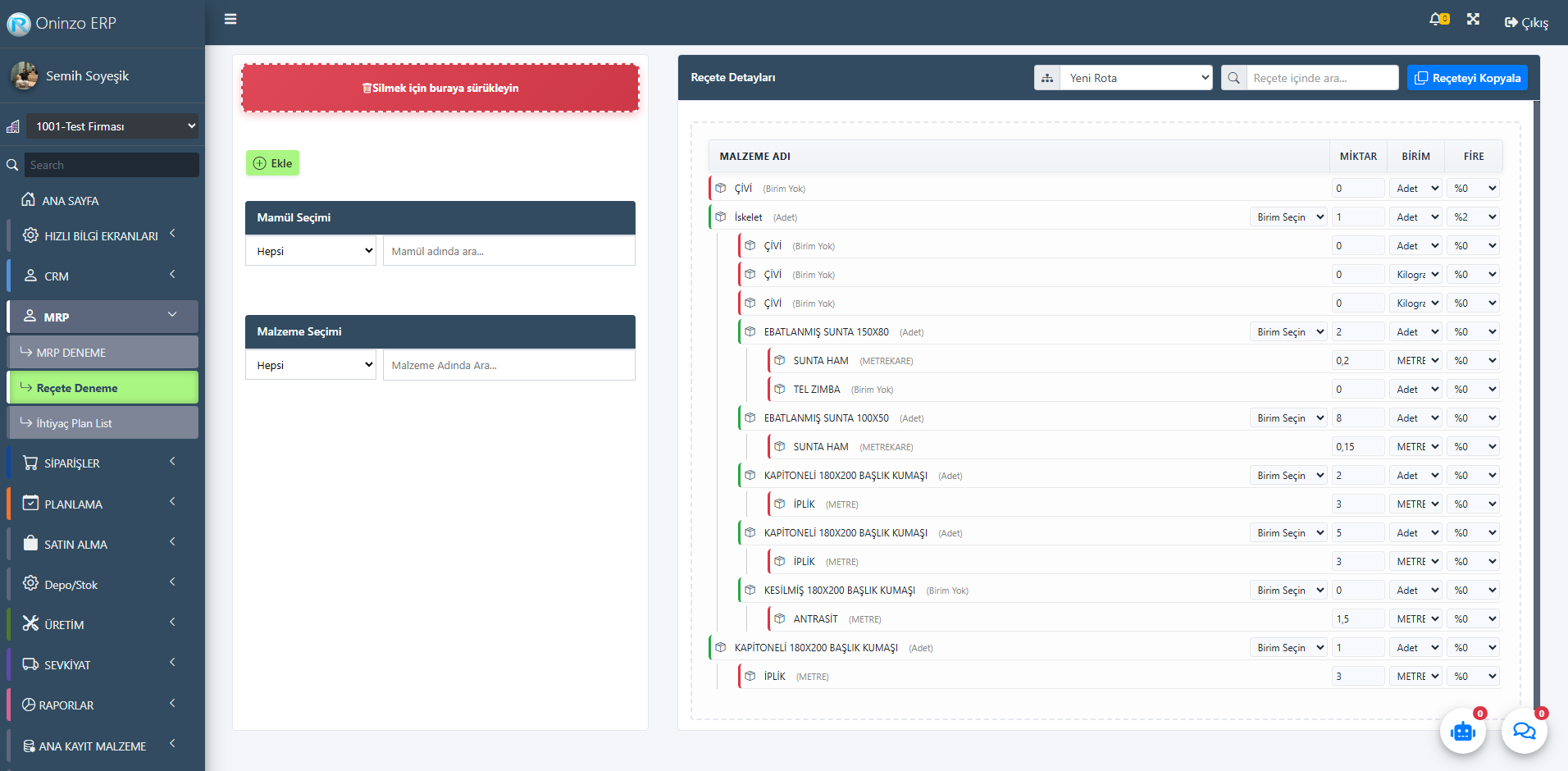The height and width of the screenshot is (771, 1568).
Task: Click the TEL ZIMBA cube icon
Action: click(780, 390)
